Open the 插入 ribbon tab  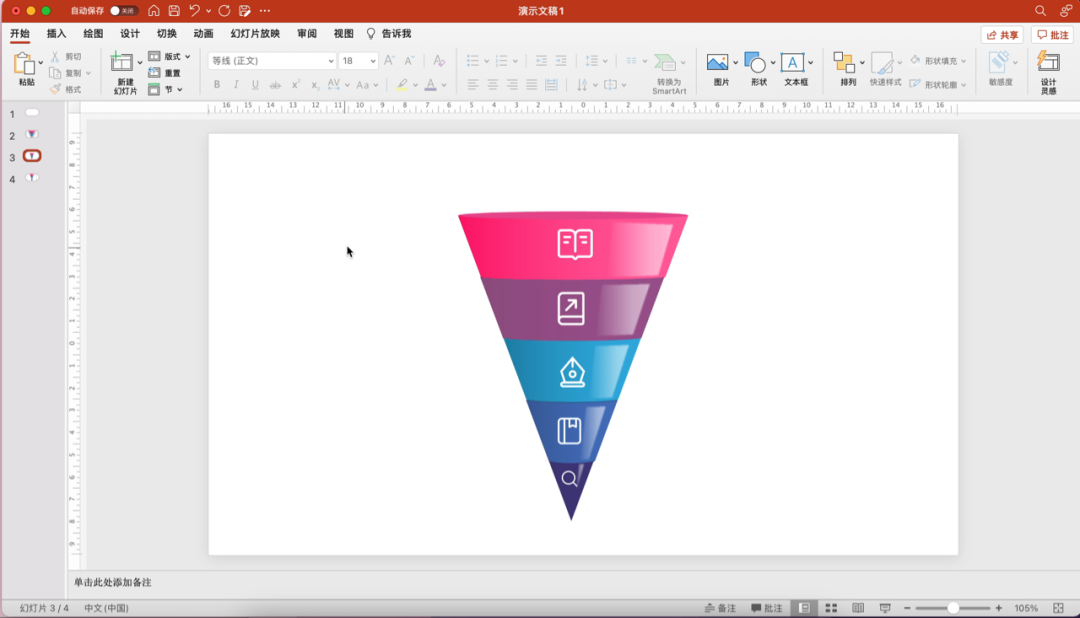56,33
